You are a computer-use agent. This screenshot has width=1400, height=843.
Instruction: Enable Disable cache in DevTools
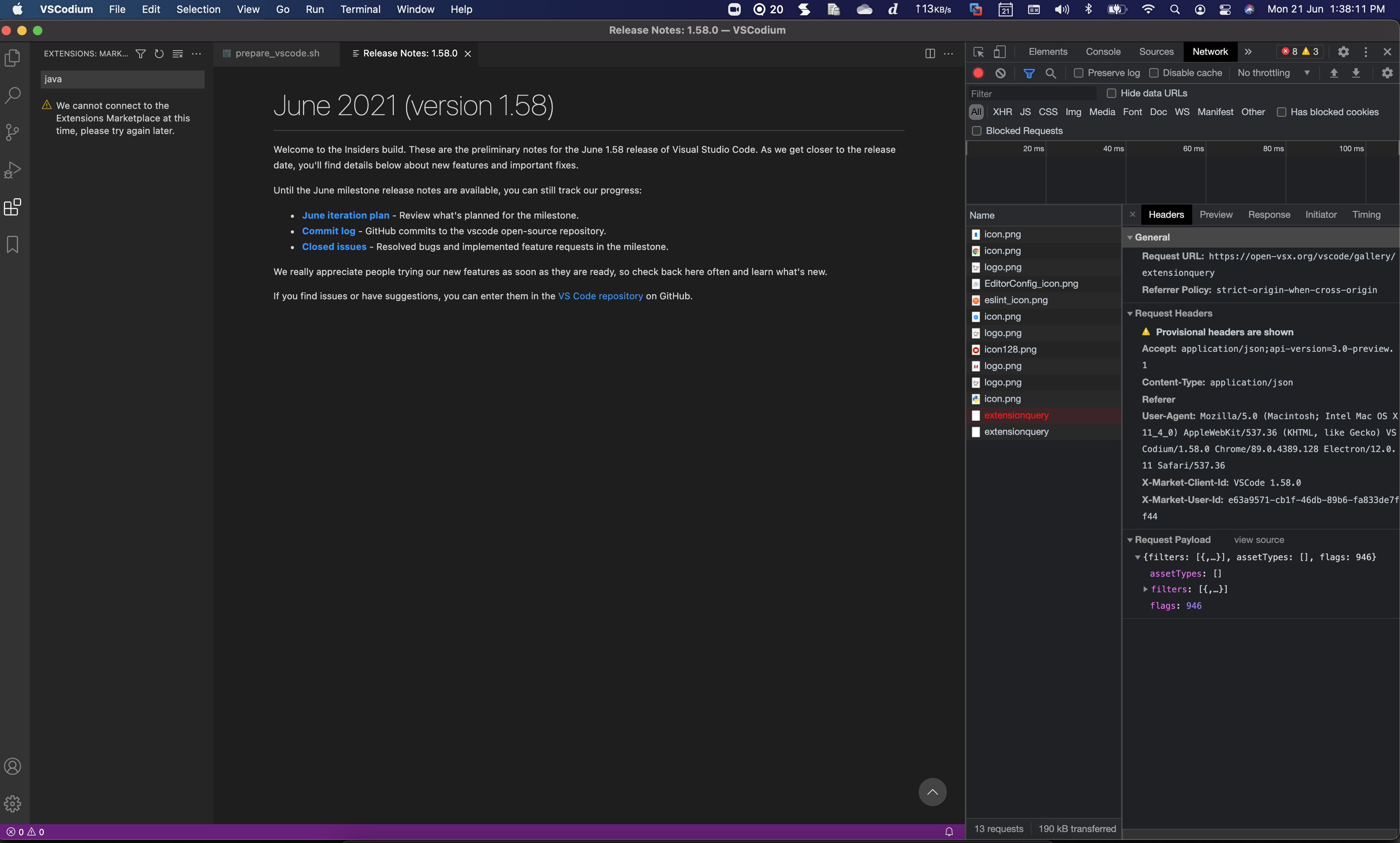pyautogui.click(x=1154, y=73)
